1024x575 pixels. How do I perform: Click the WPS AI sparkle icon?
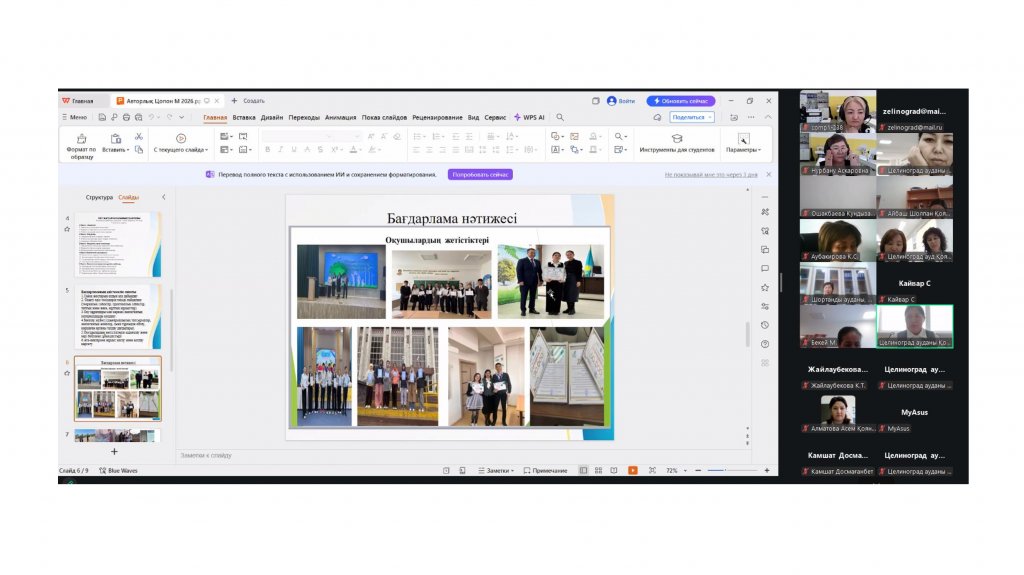point(517,117)
